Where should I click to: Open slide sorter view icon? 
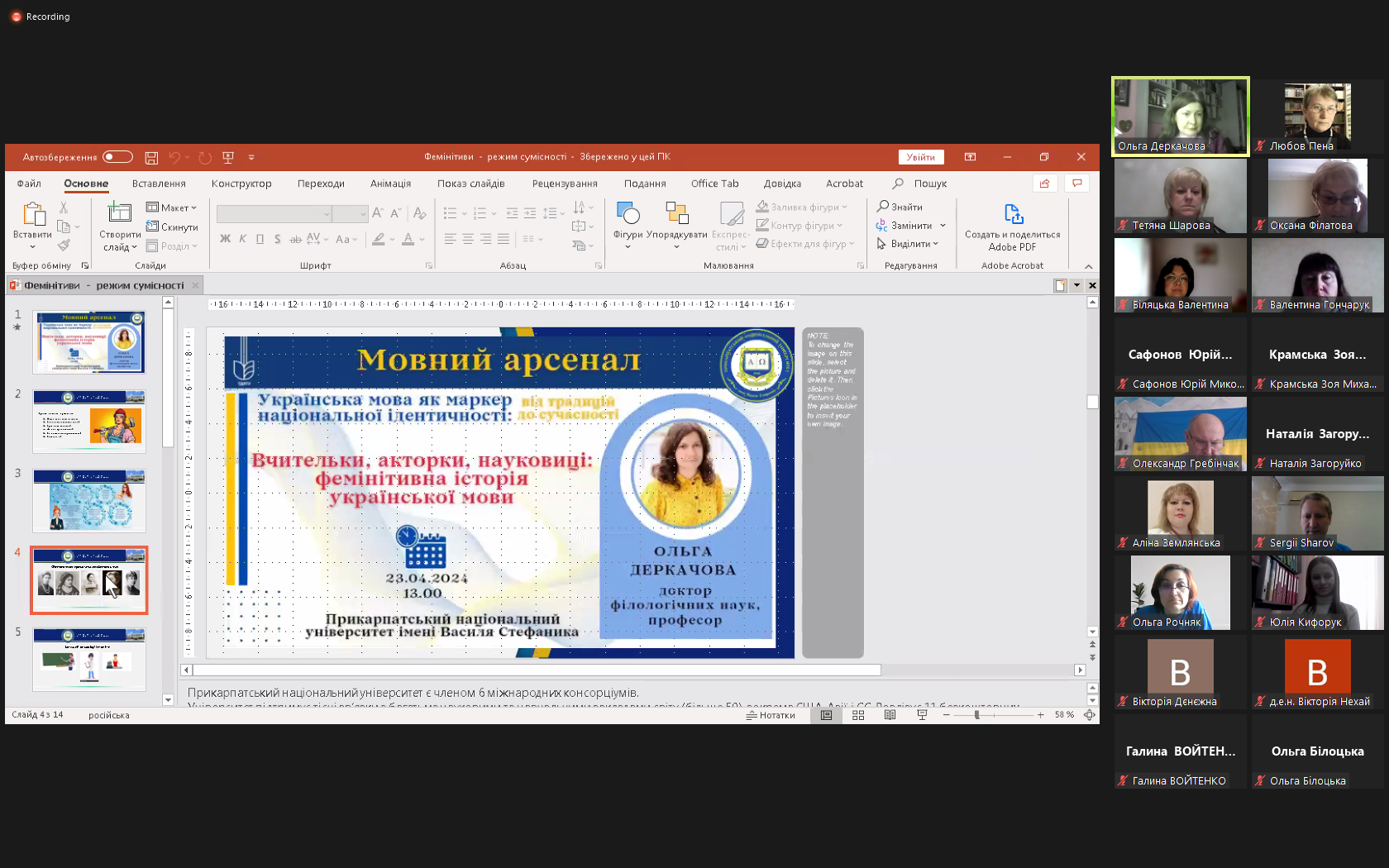858,715
